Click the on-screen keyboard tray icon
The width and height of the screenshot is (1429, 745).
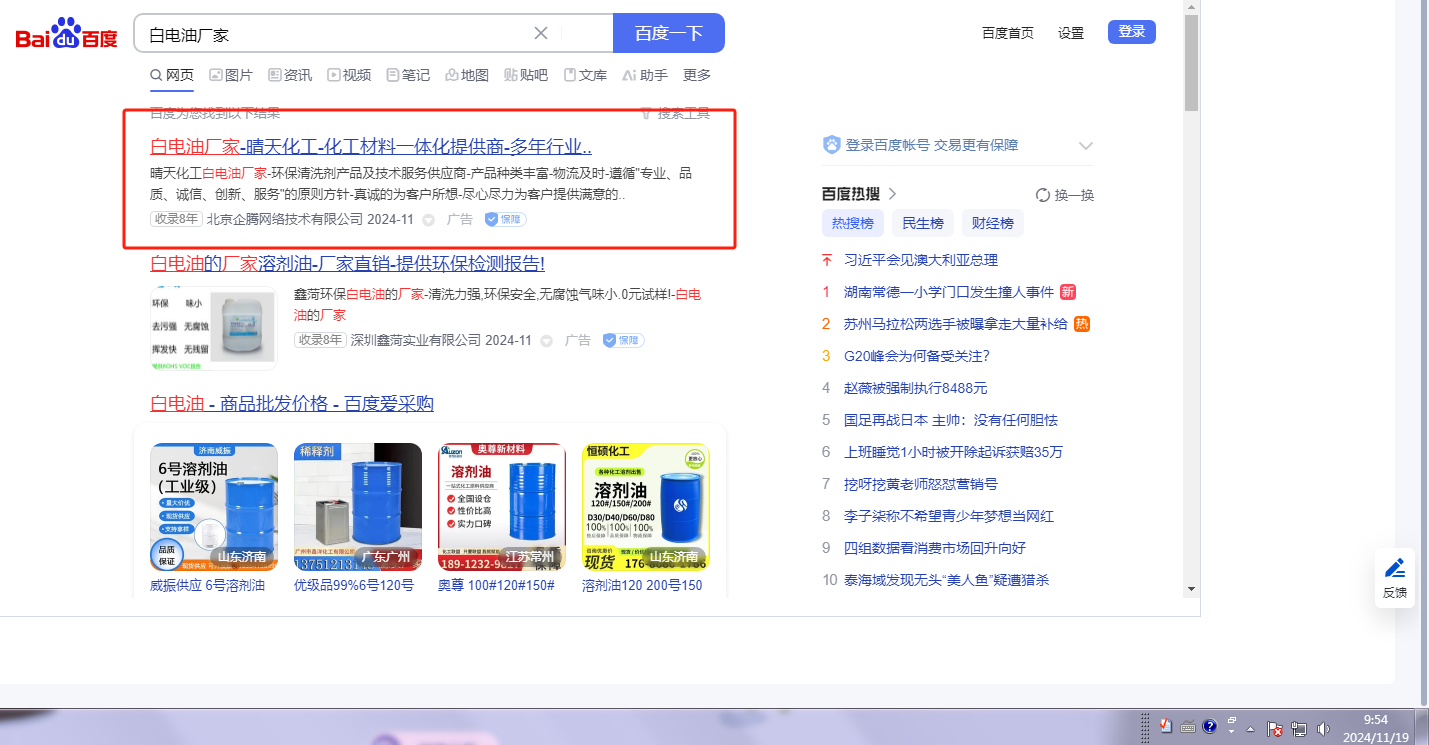tap(1187, 727)
